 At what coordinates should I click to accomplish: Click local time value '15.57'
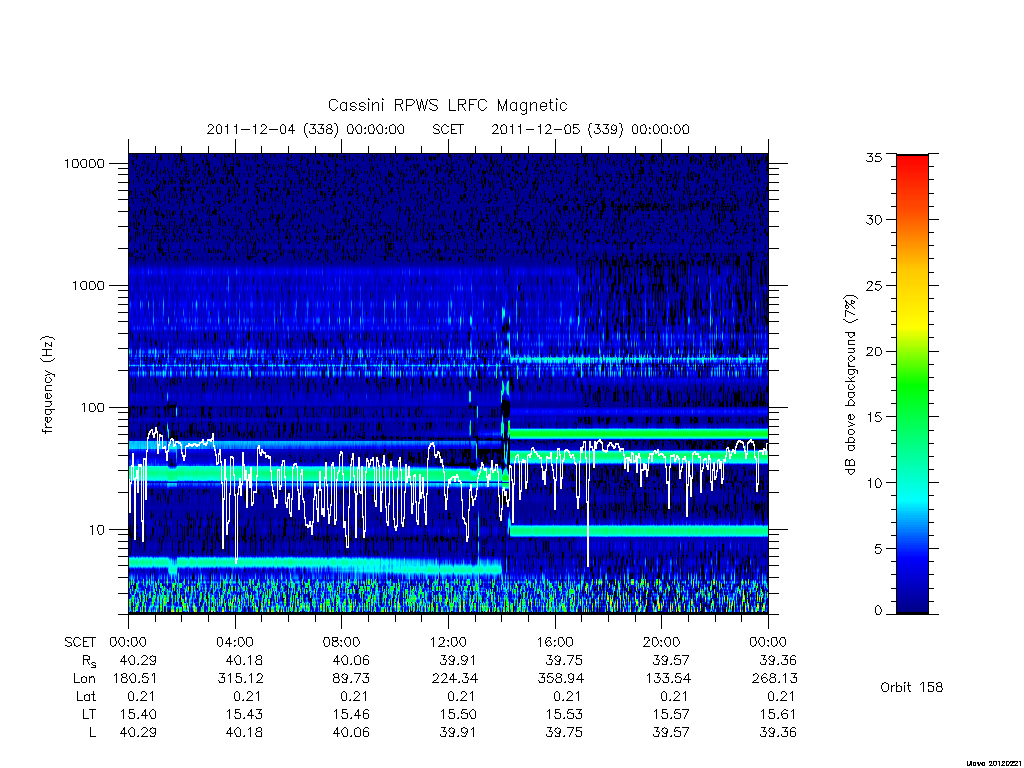tap(671, 714)
